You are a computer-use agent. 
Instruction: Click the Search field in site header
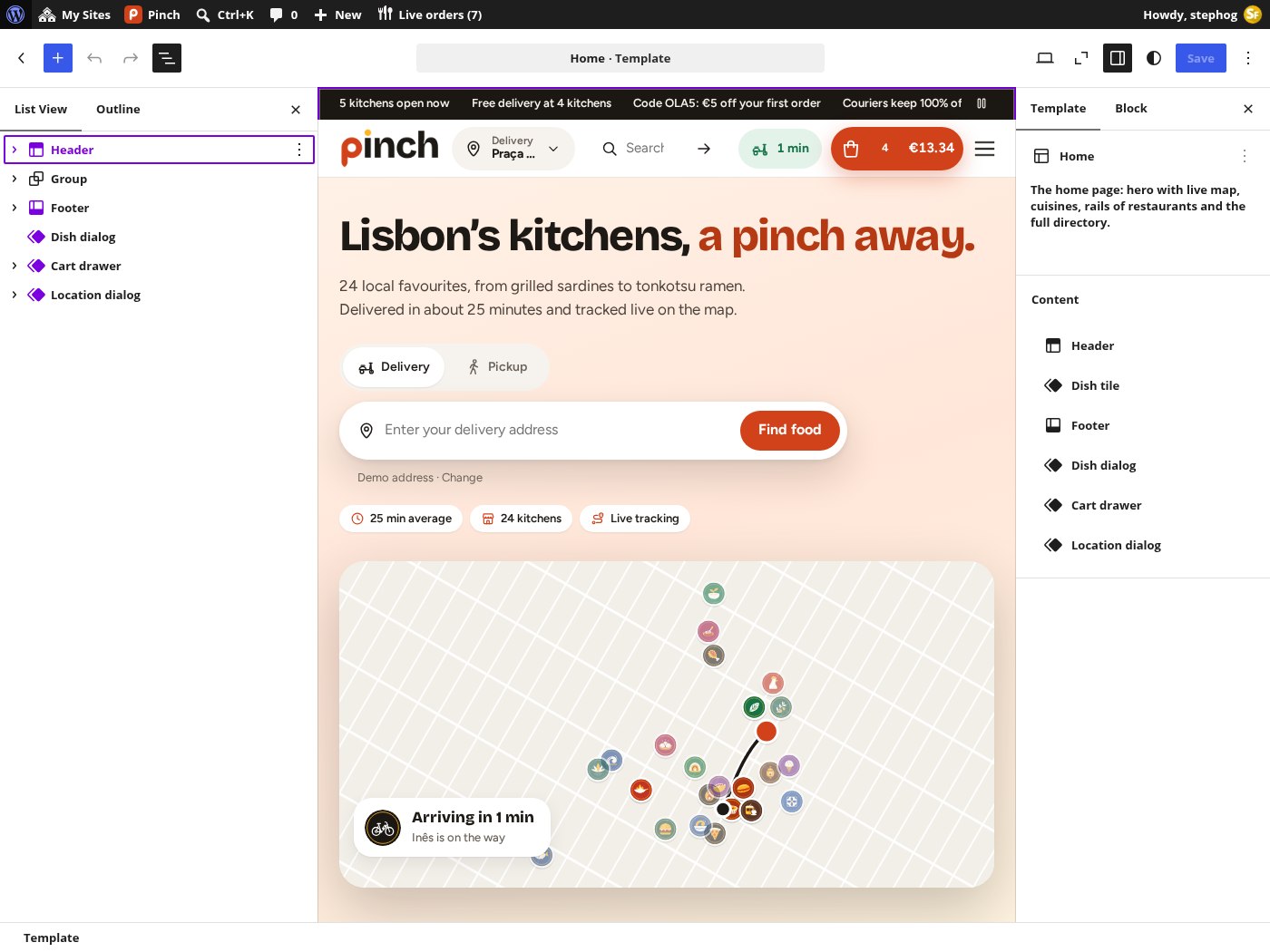tap(645, 148)
